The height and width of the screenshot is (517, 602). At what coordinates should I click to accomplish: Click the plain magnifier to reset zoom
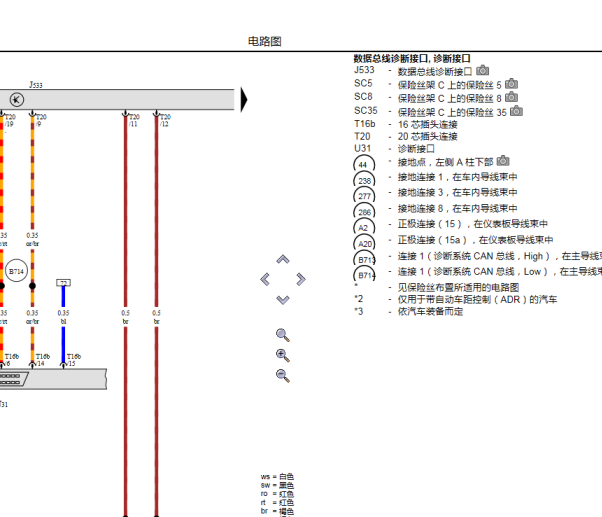(283, 335)
